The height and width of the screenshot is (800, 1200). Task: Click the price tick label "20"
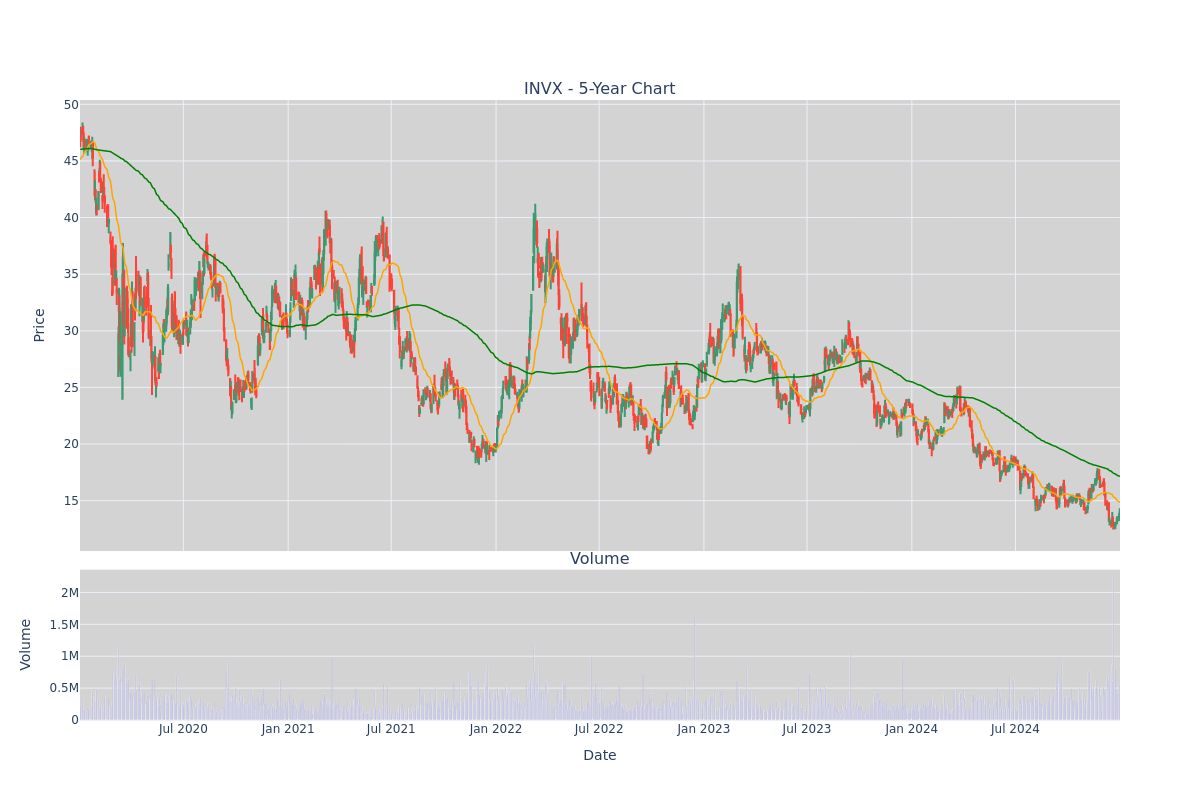coord(71,444)
